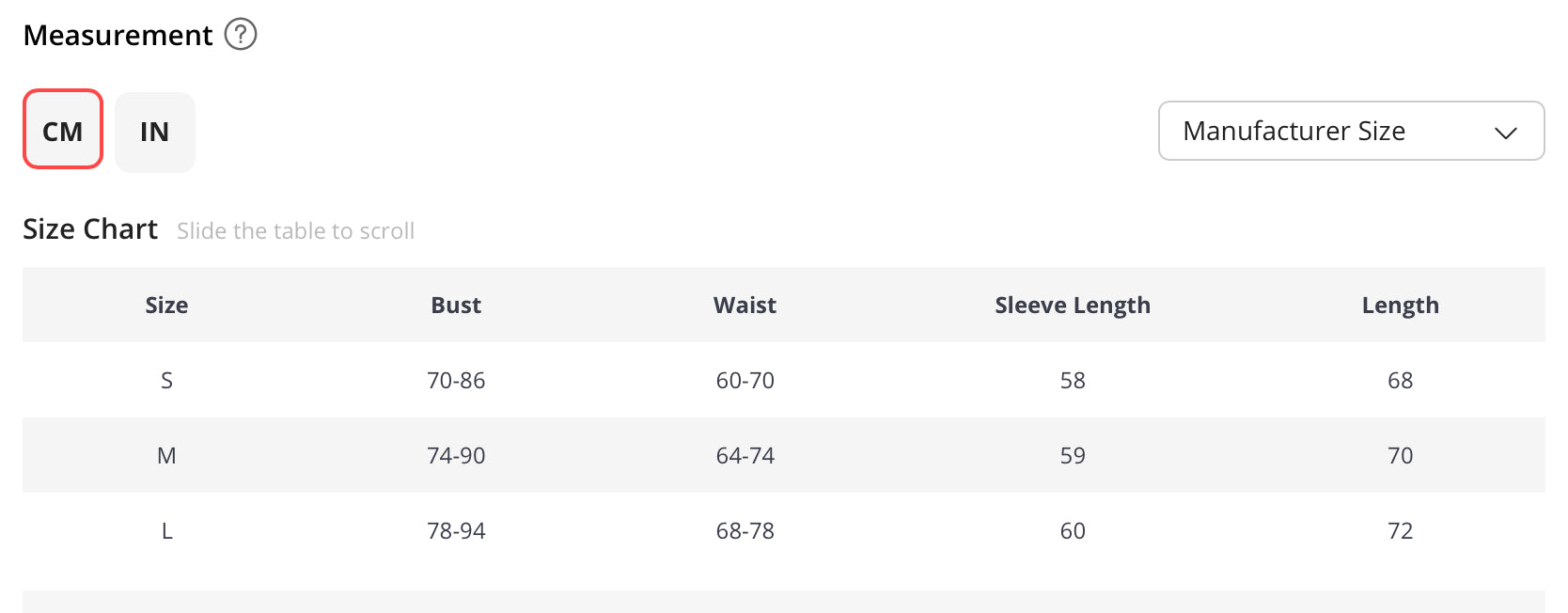Click the Measurement section title

[x=118, y=36]
